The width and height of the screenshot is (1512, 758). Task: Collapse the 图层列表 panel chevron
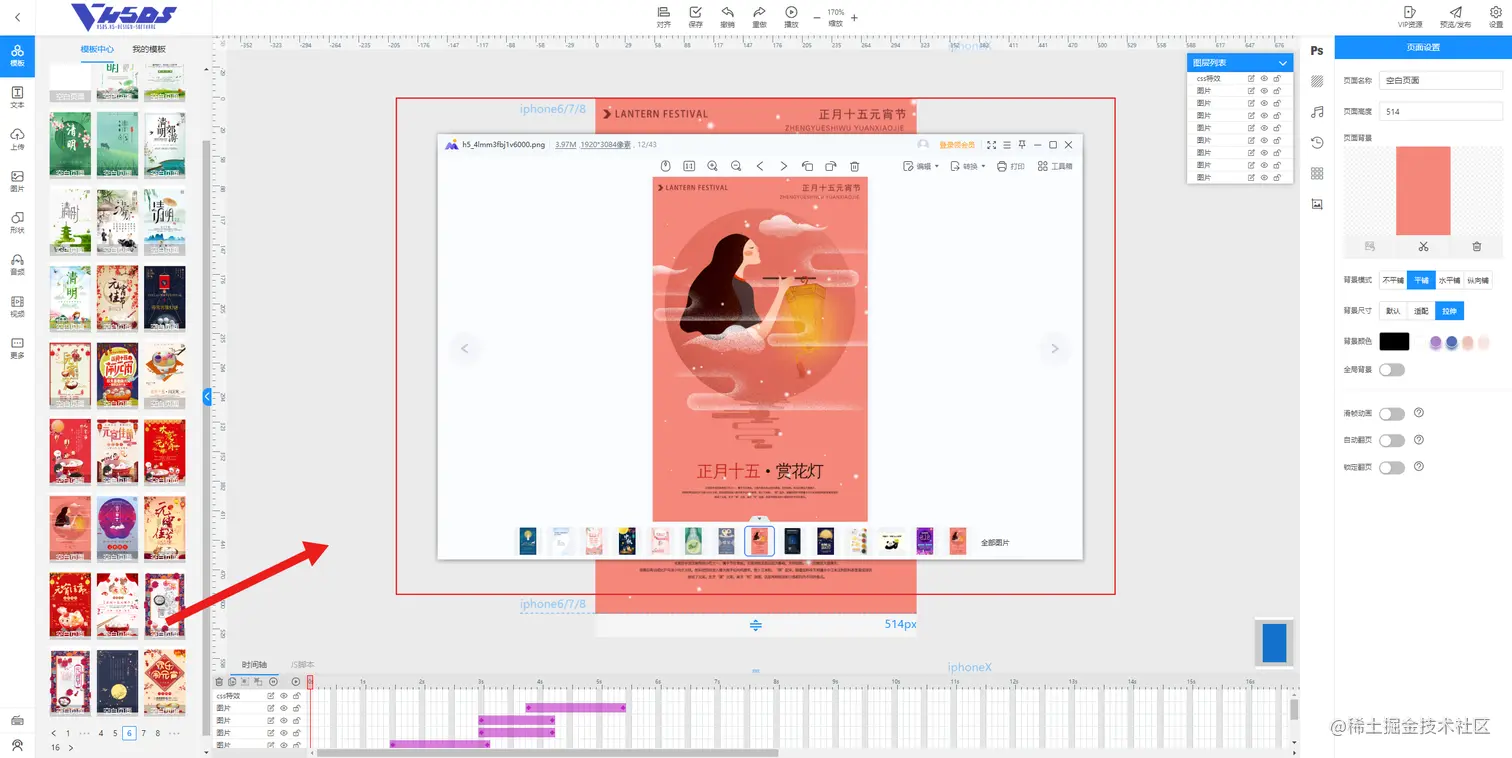[1283, 63]
